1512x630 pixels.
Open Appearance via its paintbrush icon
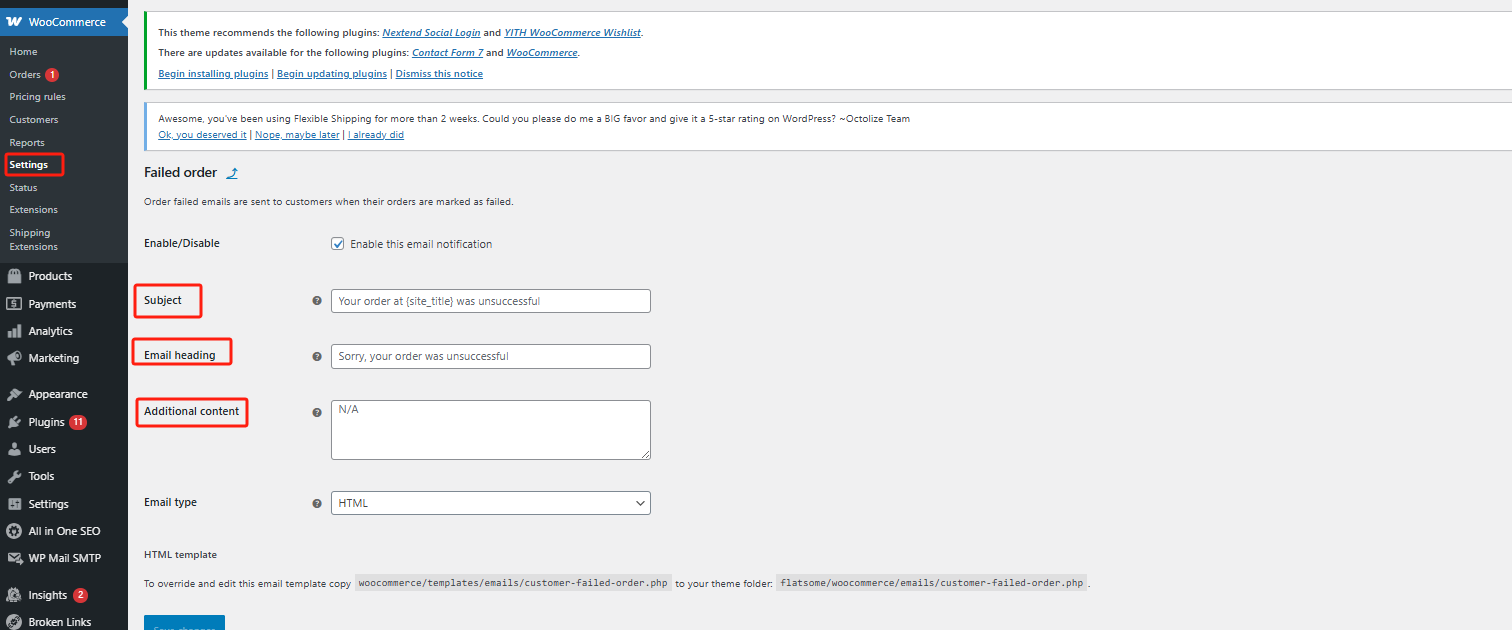click(x=14, y=394)
